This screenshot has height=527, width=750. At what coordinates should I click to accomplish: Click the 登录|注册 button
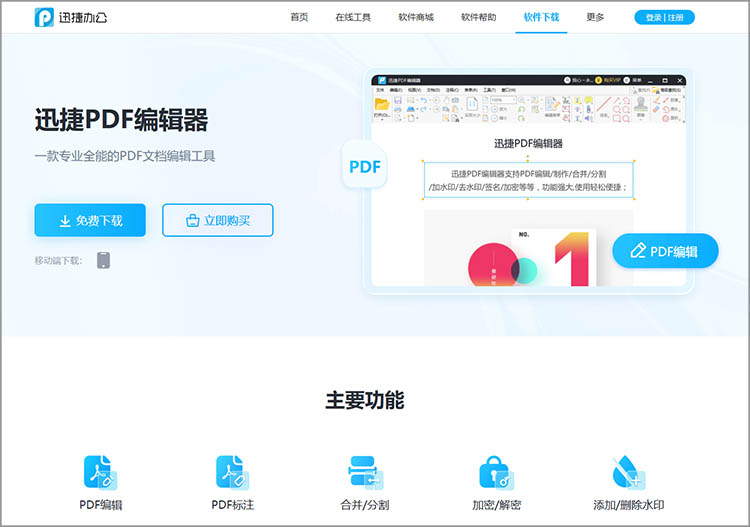(664, 17)
